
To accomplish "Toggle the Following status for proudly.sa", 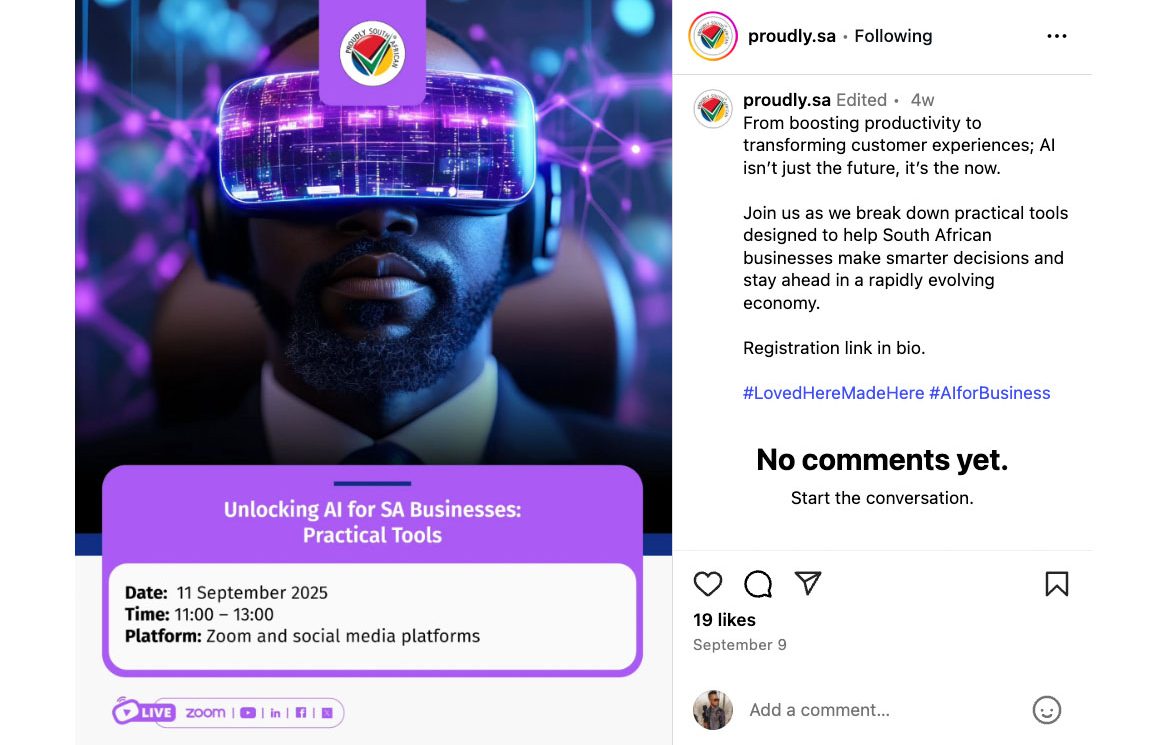I will click(892, 36).
